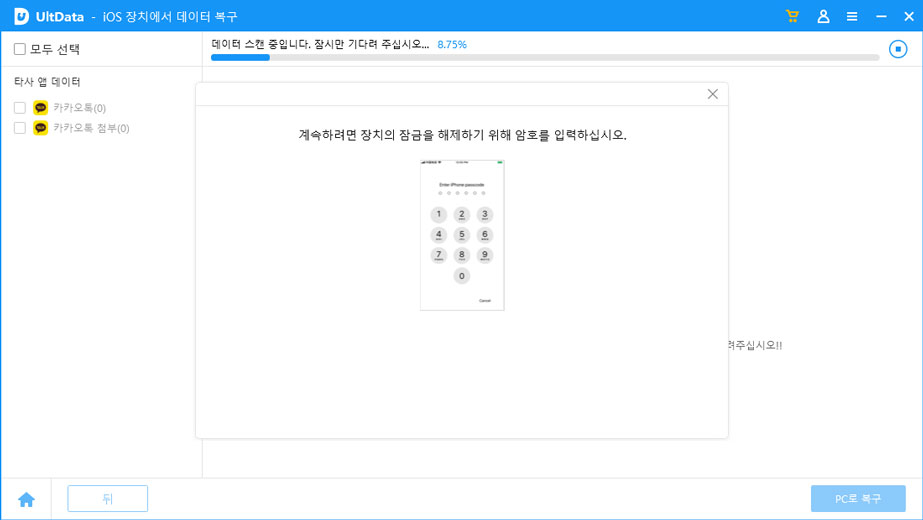The height and width of the screenshot is (520, 923).
Task: Click the KakaoTalk icon beside 카카오톡(0)
Action: [x=41, y=108]
